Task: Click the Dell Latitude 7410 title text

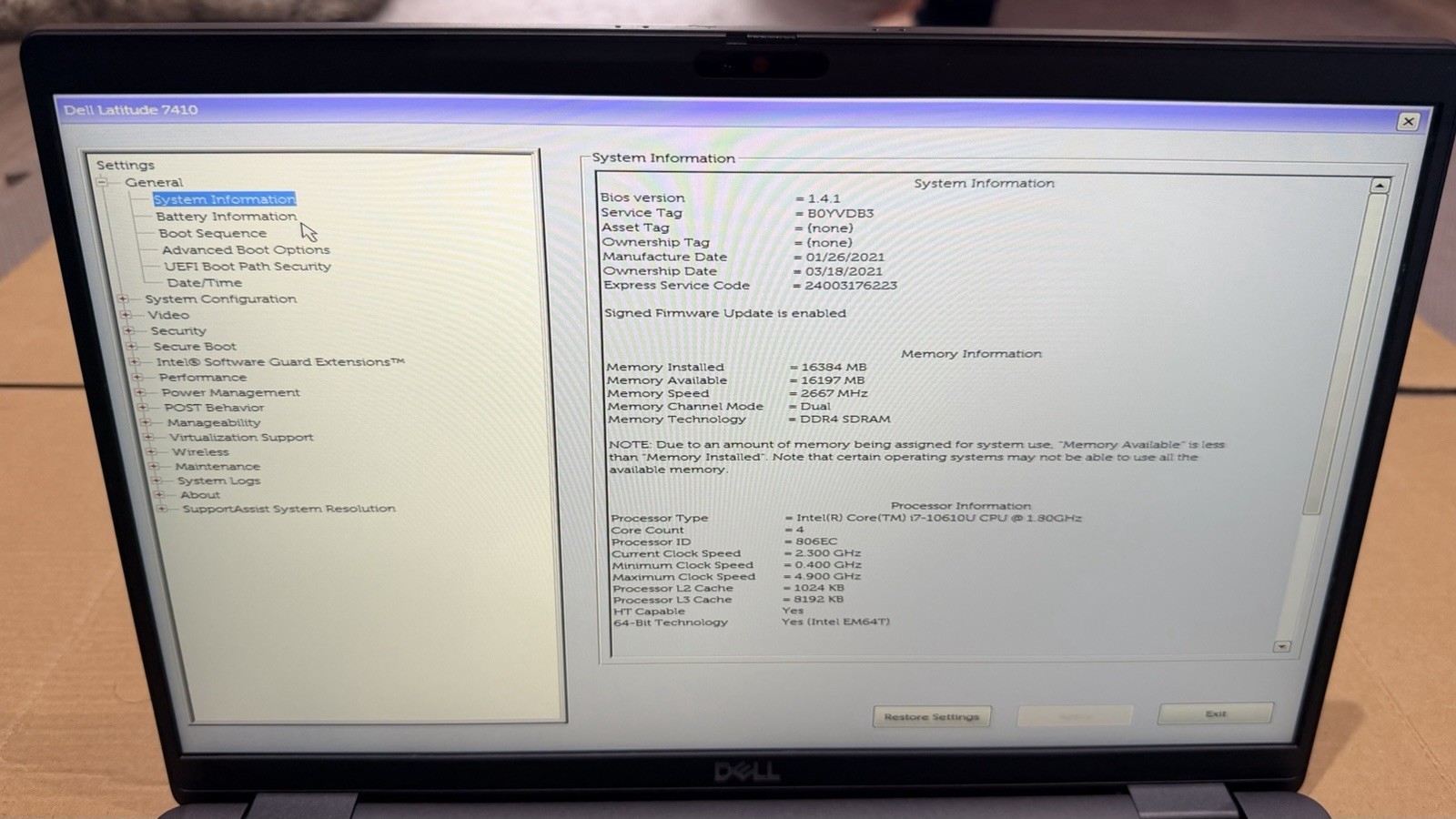Action: pos(130,109)
